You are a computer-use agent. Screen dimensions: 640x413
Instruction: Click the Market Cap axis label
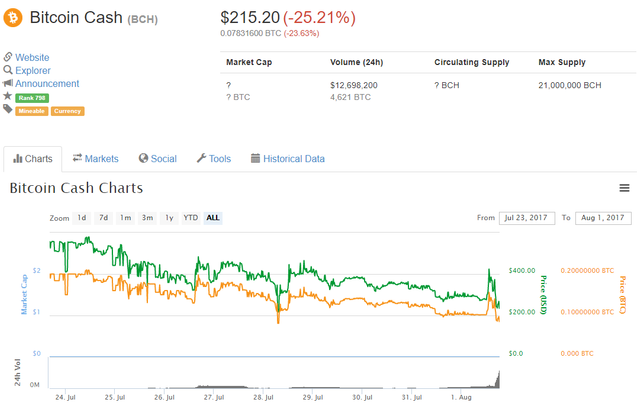[24, 295]
